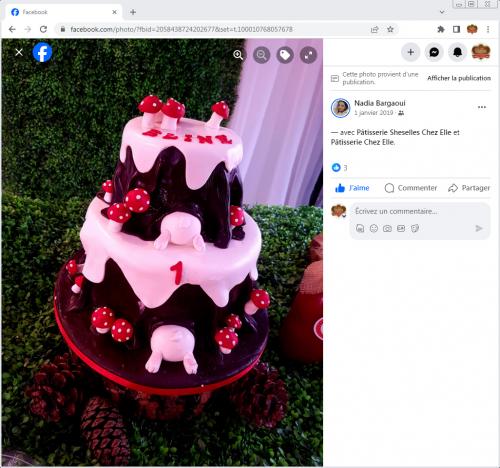Viewport: 500px width, 468px height.
Task: Open a new browser tab
Action: tap(133, 12)
